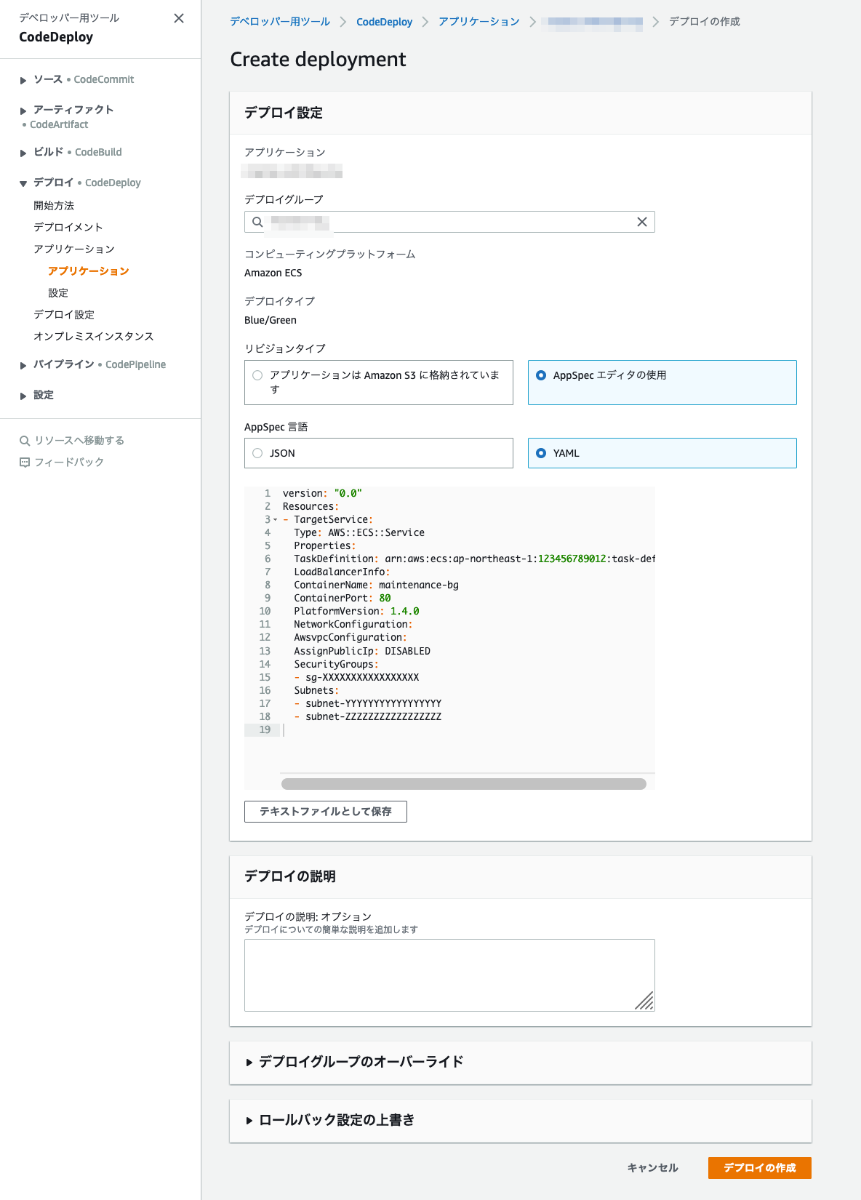Go to CodeDeploy breadcrumb link
The height and width of the screenshot is (1200, 861).
tap(385, 21)
